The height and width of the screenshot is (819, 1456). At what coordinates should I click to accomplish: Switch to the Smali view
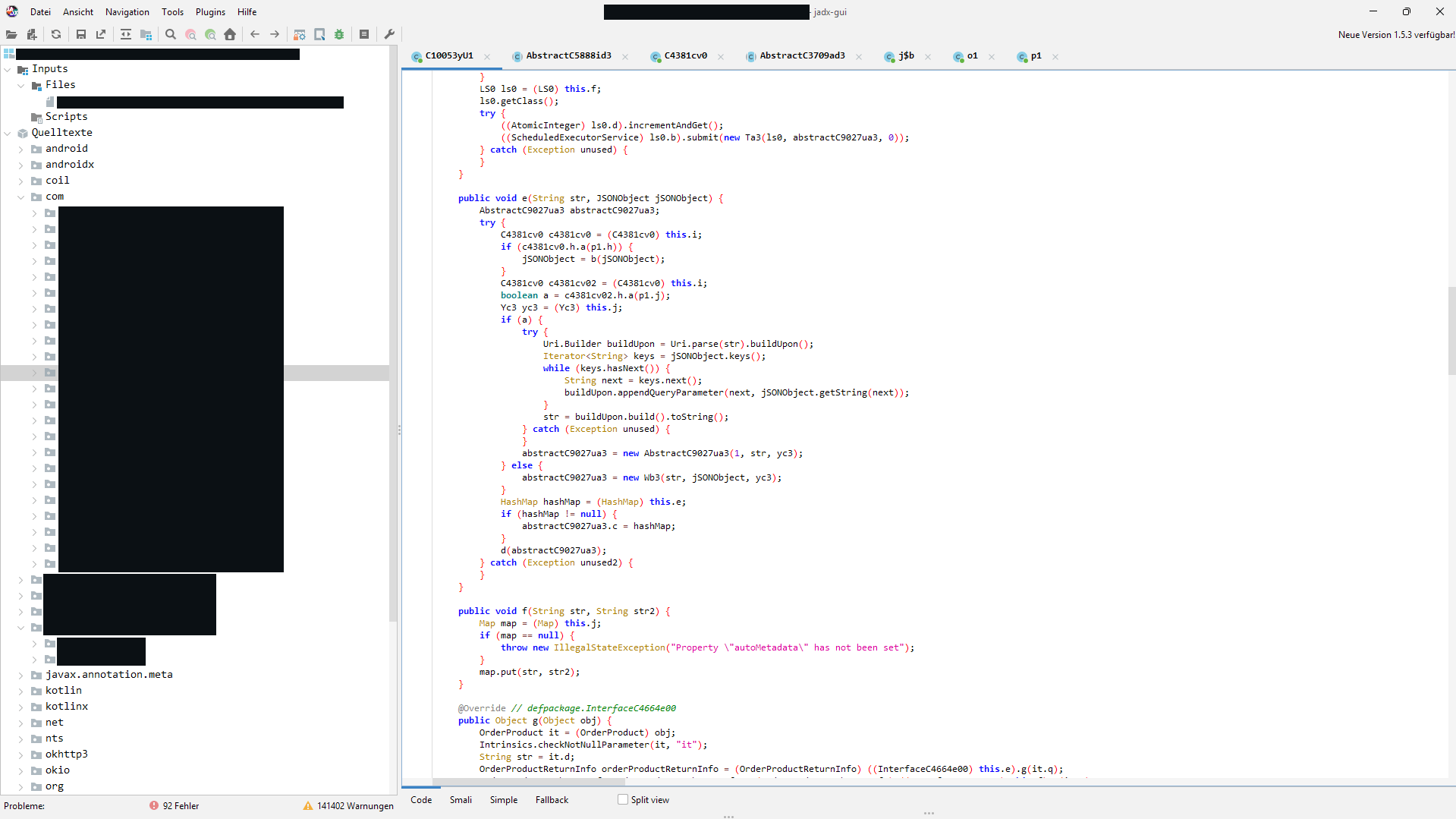point(461,799)
